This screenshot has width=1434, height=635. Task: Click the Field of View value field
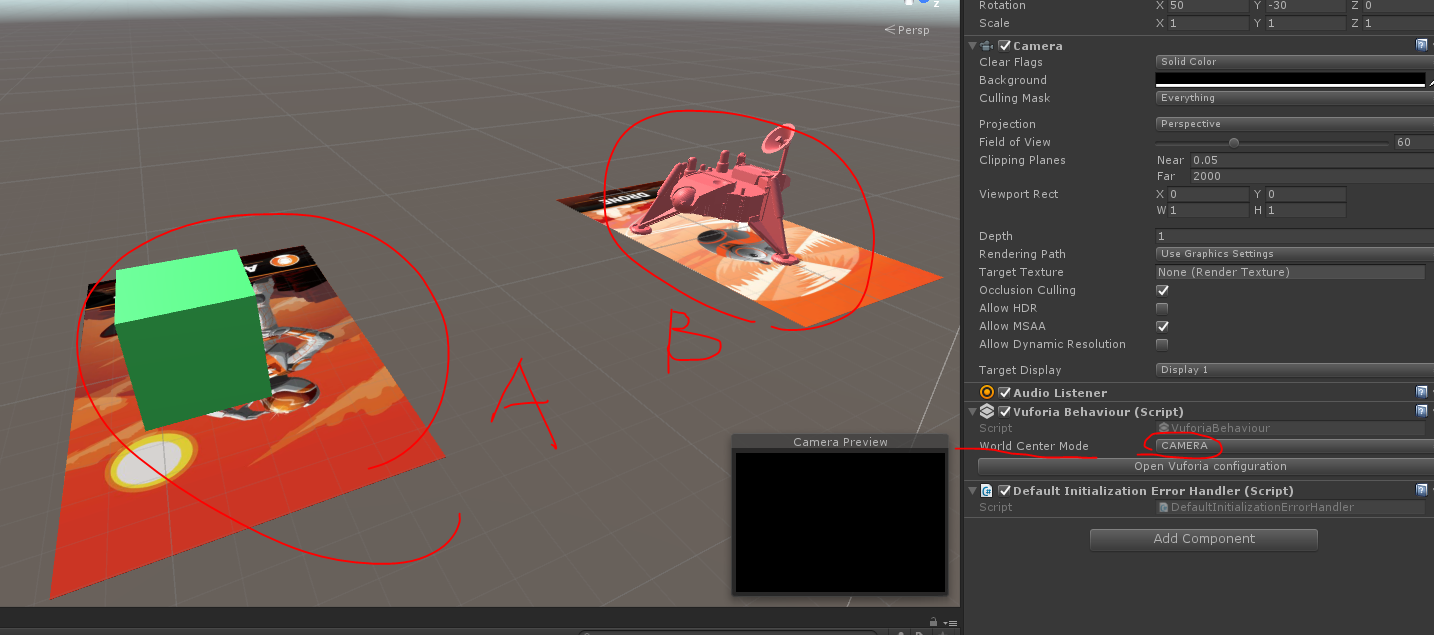point(1414,142)
